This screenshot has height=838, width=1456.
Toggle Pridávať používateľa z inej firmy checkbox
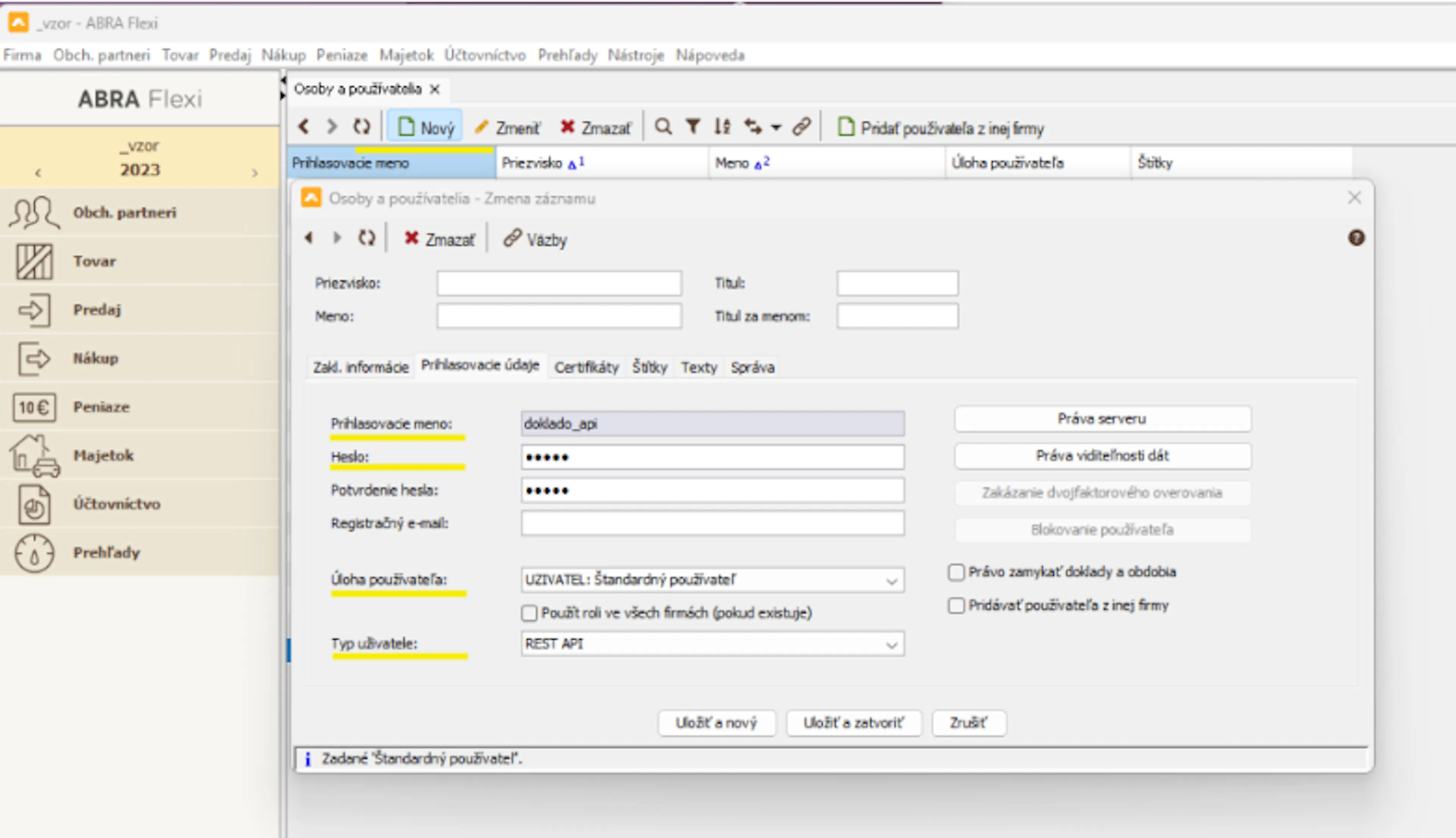pos(956,606)
